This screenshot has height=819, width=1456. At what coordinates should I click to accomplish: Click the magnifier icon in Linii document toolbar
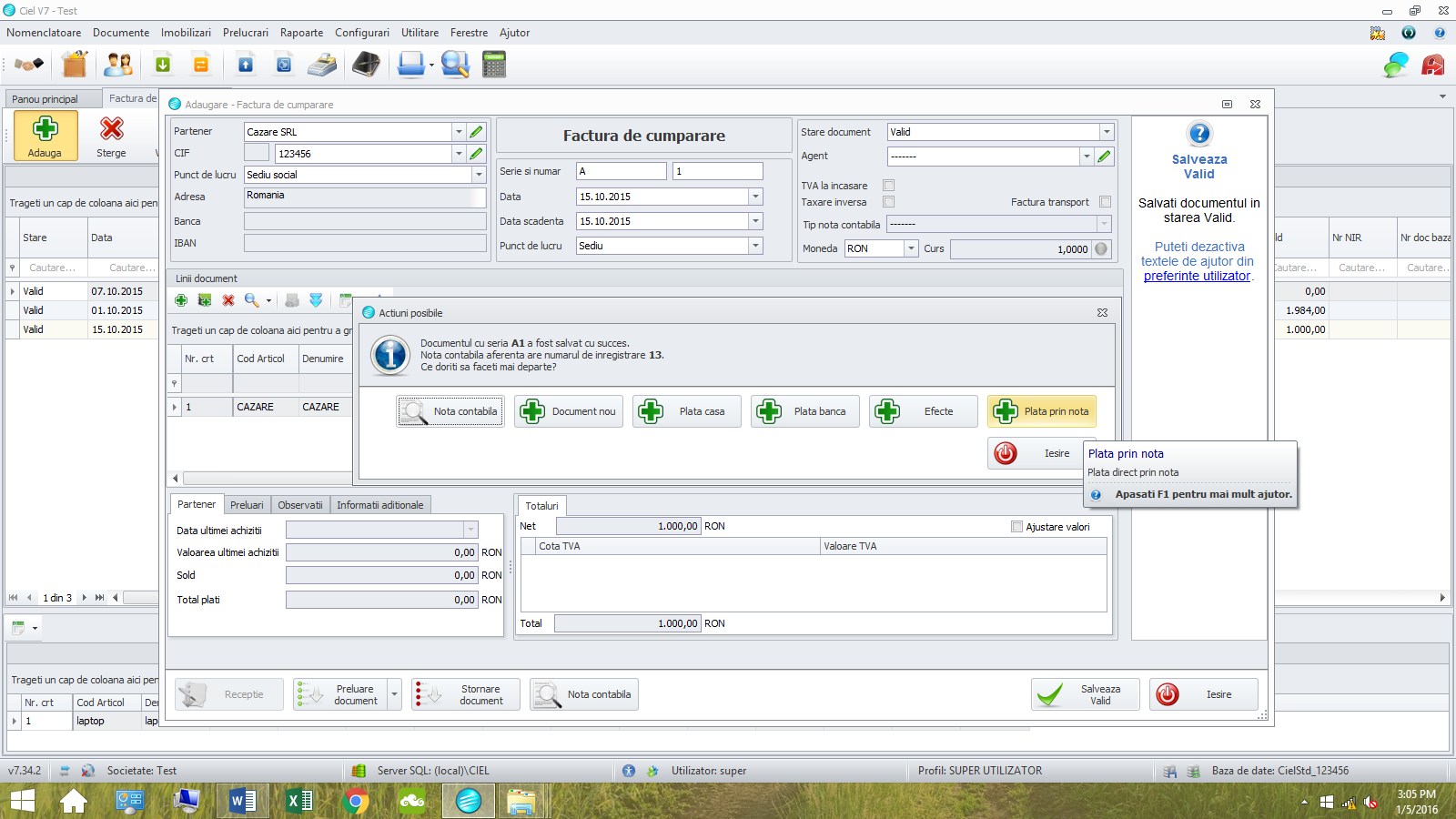tap(252, 300)
